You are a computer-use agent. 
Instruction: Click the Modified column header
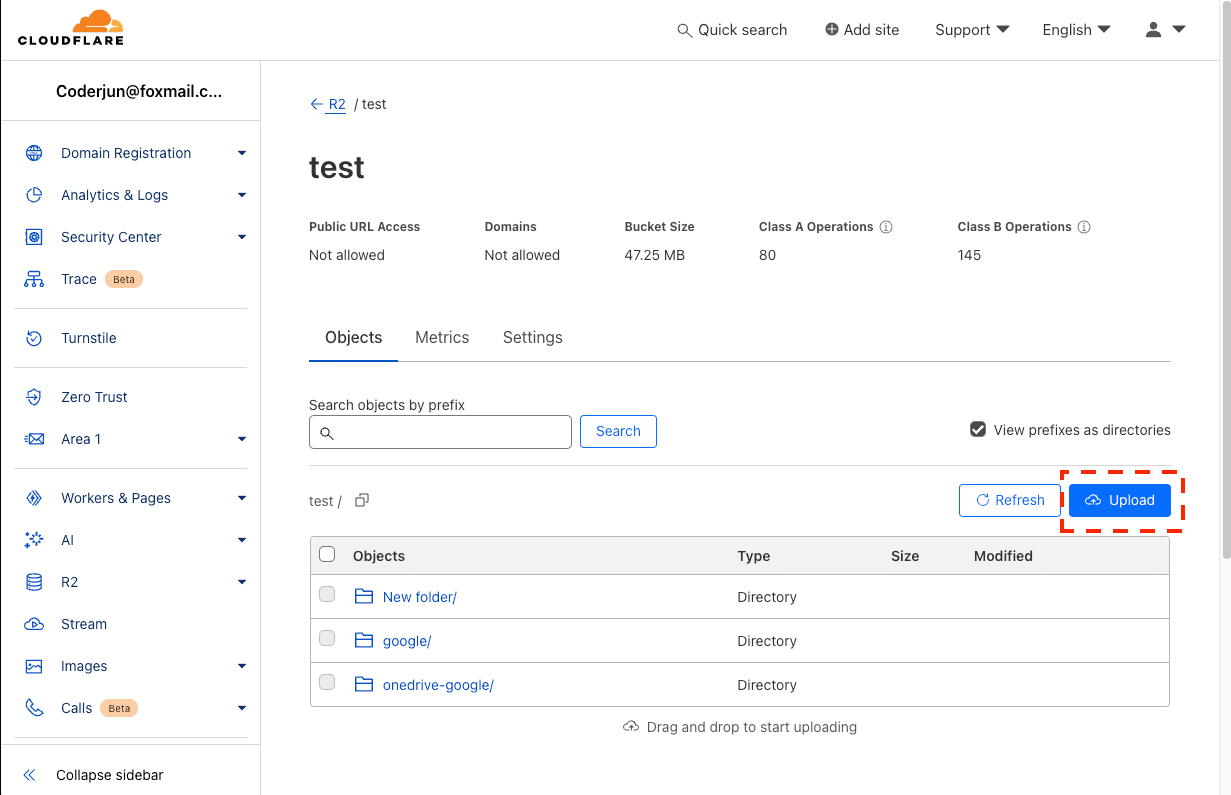pos(1003,556)
